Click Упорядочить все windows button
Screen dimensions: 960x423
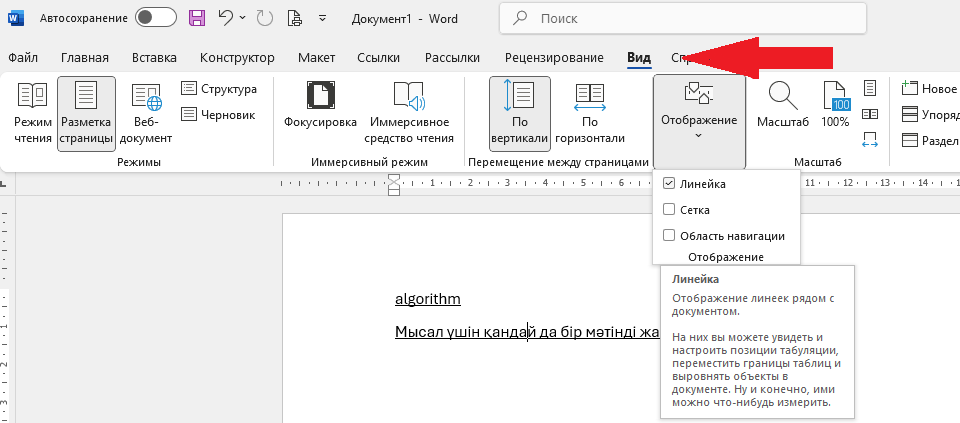929,114
